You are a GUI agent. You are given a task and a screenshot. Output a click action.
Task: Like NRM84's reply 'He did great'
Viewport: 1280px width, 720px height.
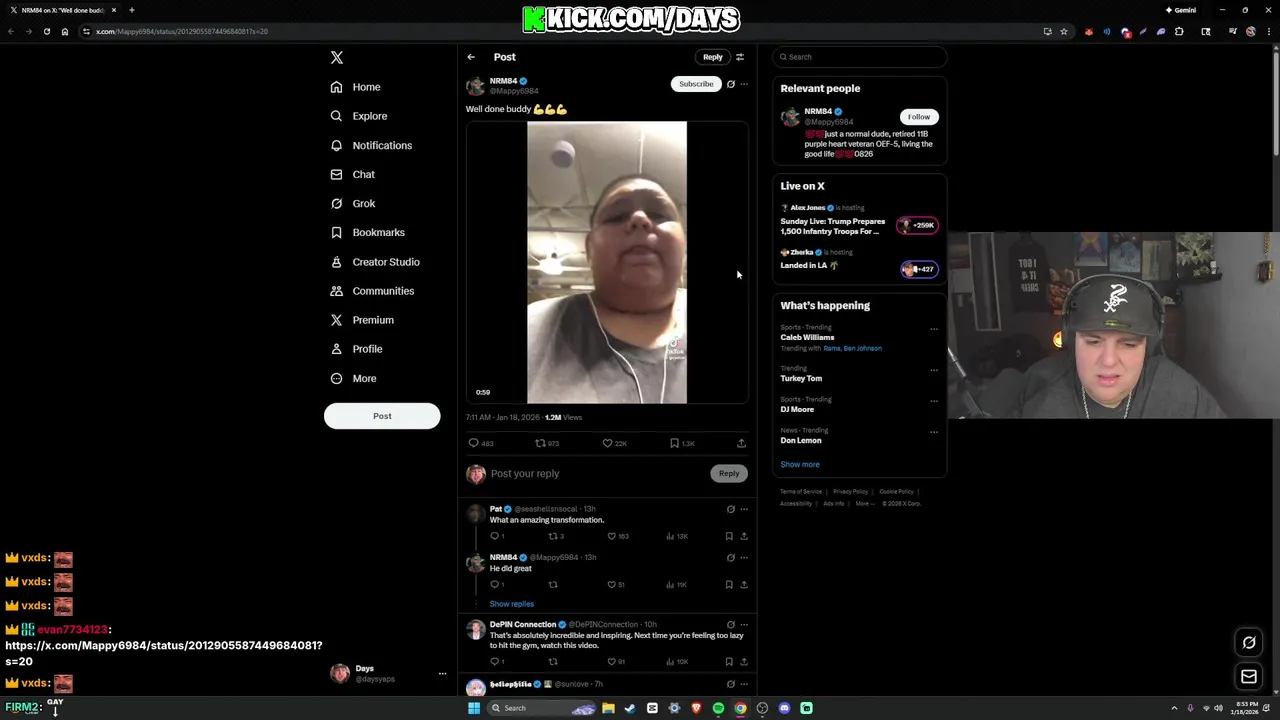[x=612, y=584]
